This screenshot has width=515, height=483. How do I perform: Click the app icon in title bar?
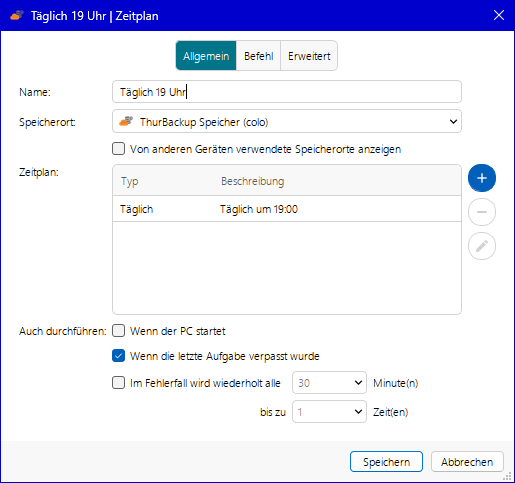coord(17,16)
